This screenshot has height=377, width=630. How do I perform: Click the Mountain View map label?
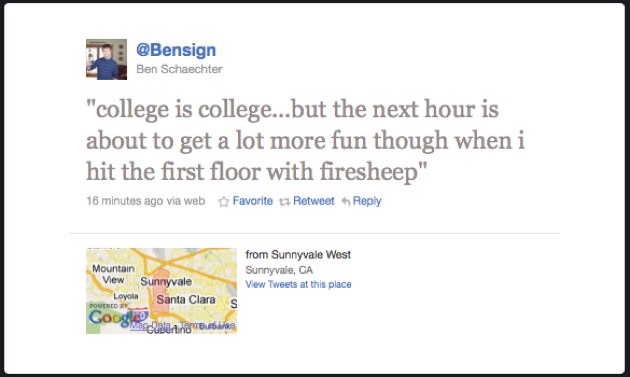tap(113, 274)
